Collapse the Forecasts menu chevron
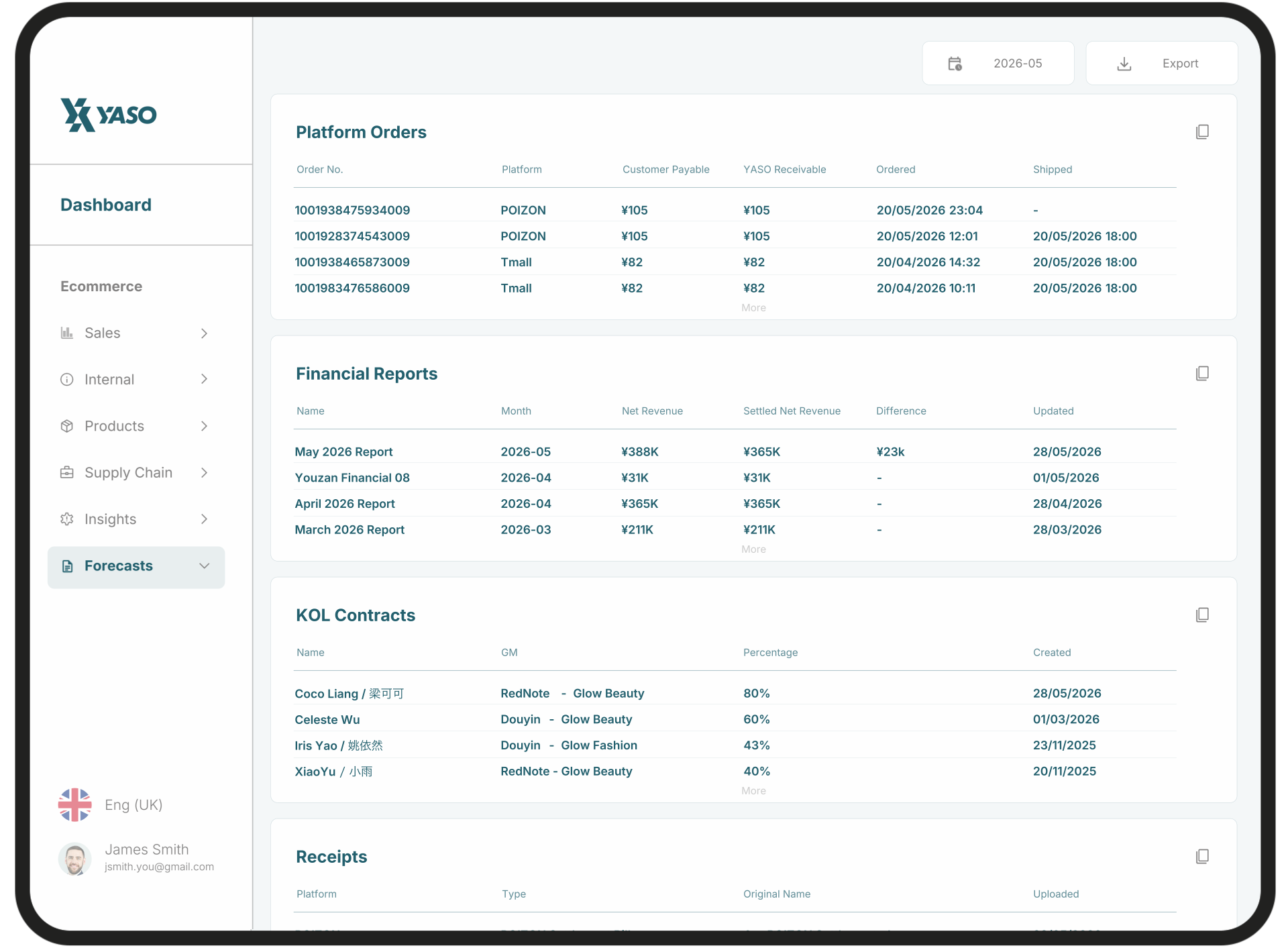The width and height of the screenshot is (1288, 948). coord(204,566)
